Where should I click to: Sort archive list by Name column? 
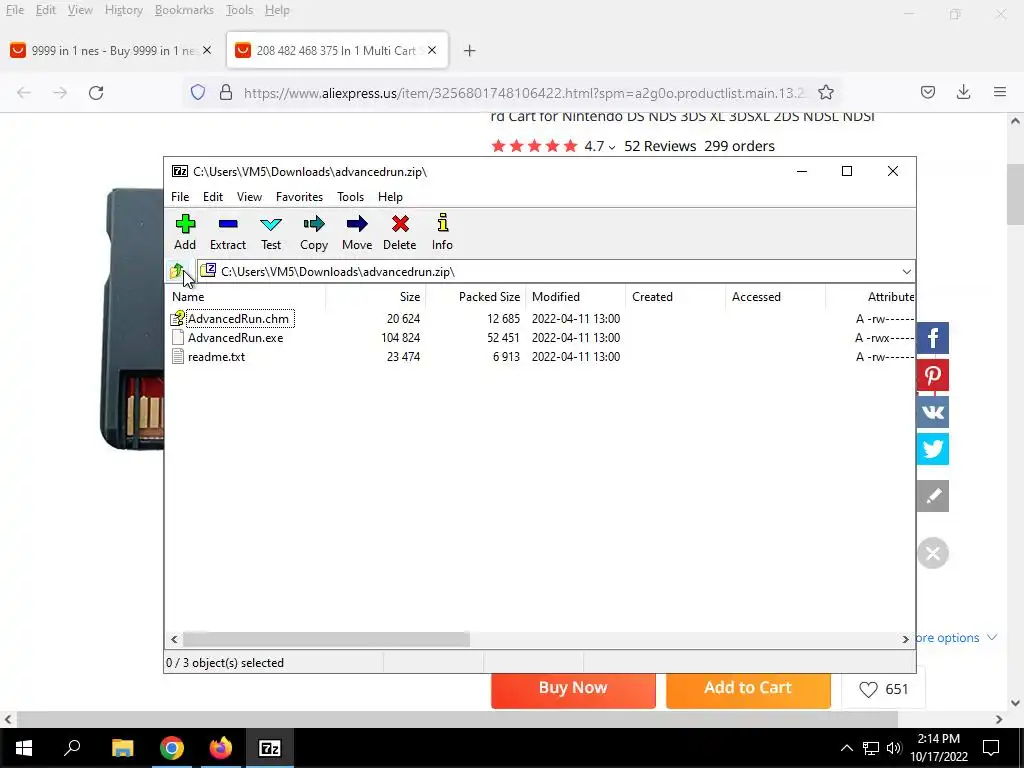click(x=245, y=296)
